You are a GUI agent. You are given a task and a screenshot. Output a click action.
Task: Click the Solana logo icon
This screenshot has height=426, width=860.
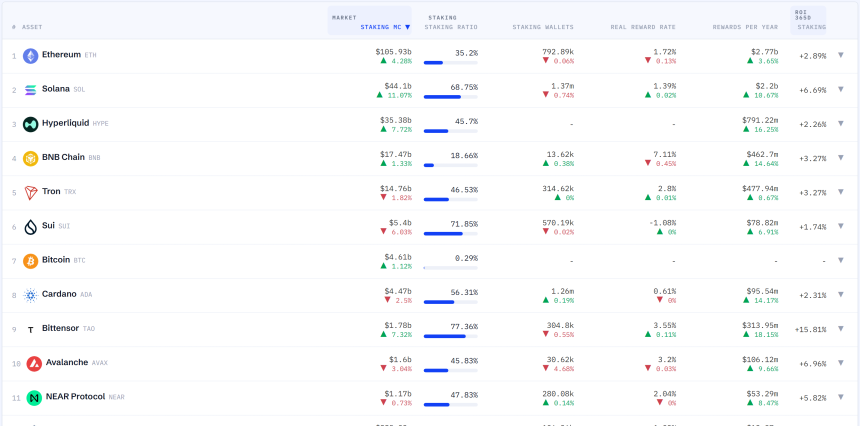(x=30, y=90)
